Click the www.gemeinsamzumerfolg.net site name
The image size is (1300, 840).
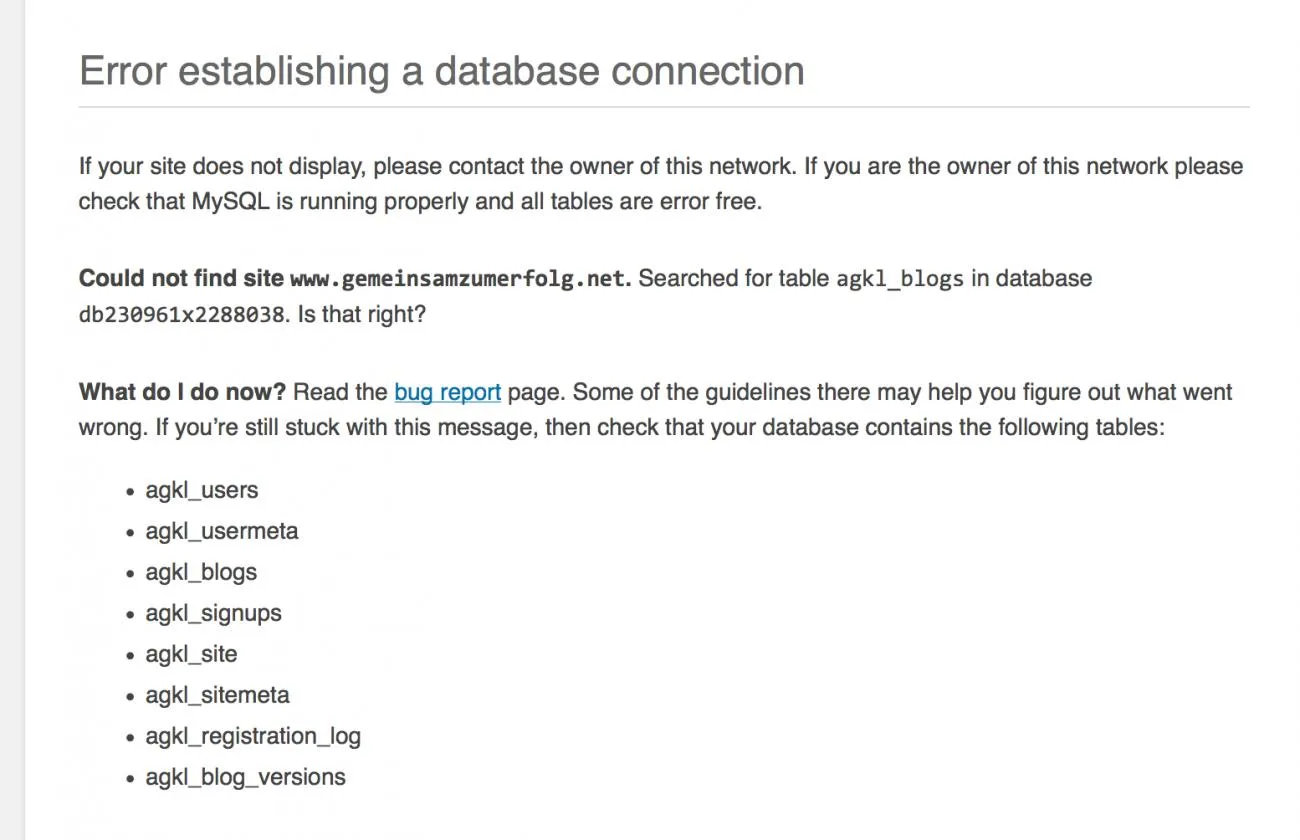(460, 279)
